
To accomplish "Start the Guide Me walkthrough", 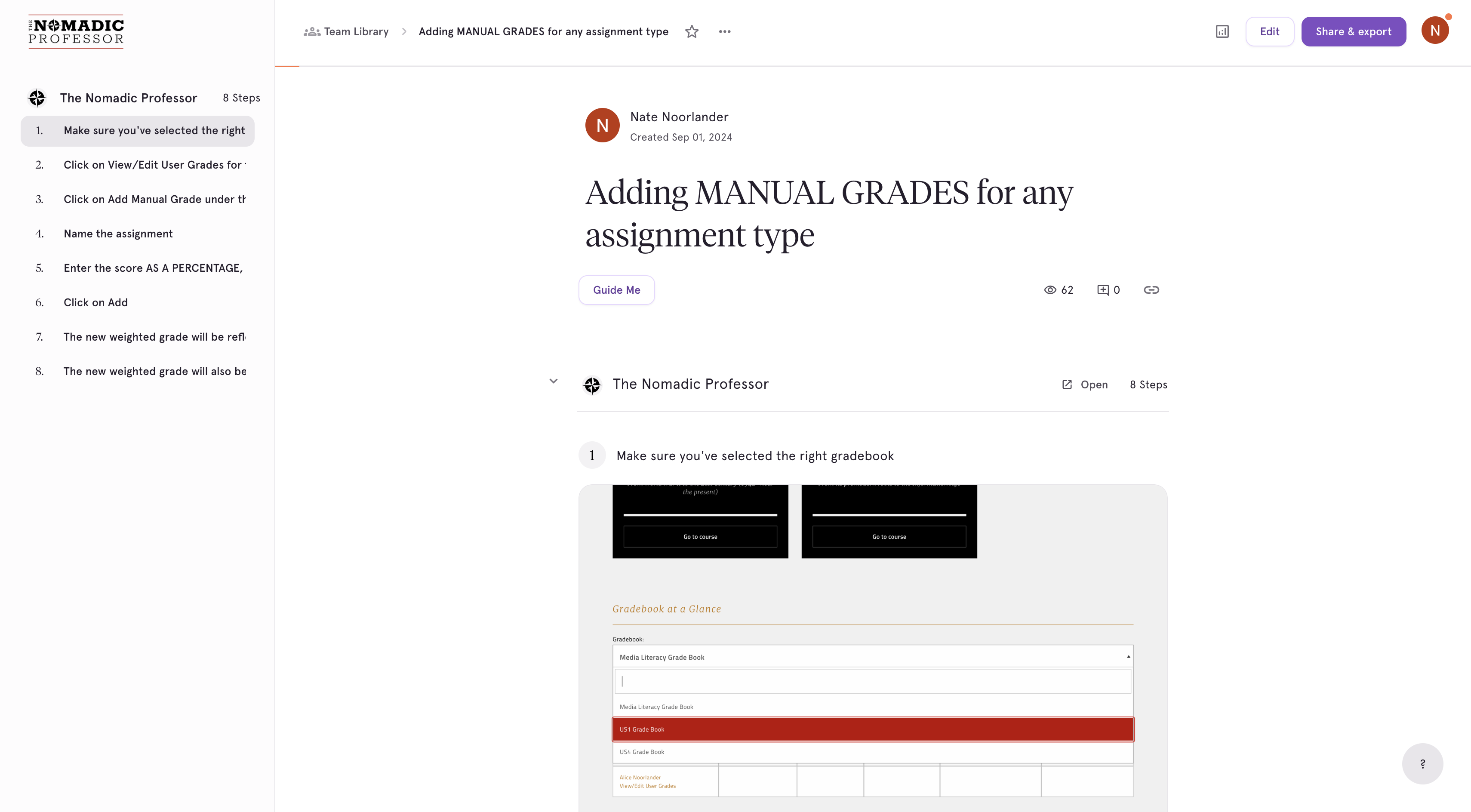I will (617, 290).
